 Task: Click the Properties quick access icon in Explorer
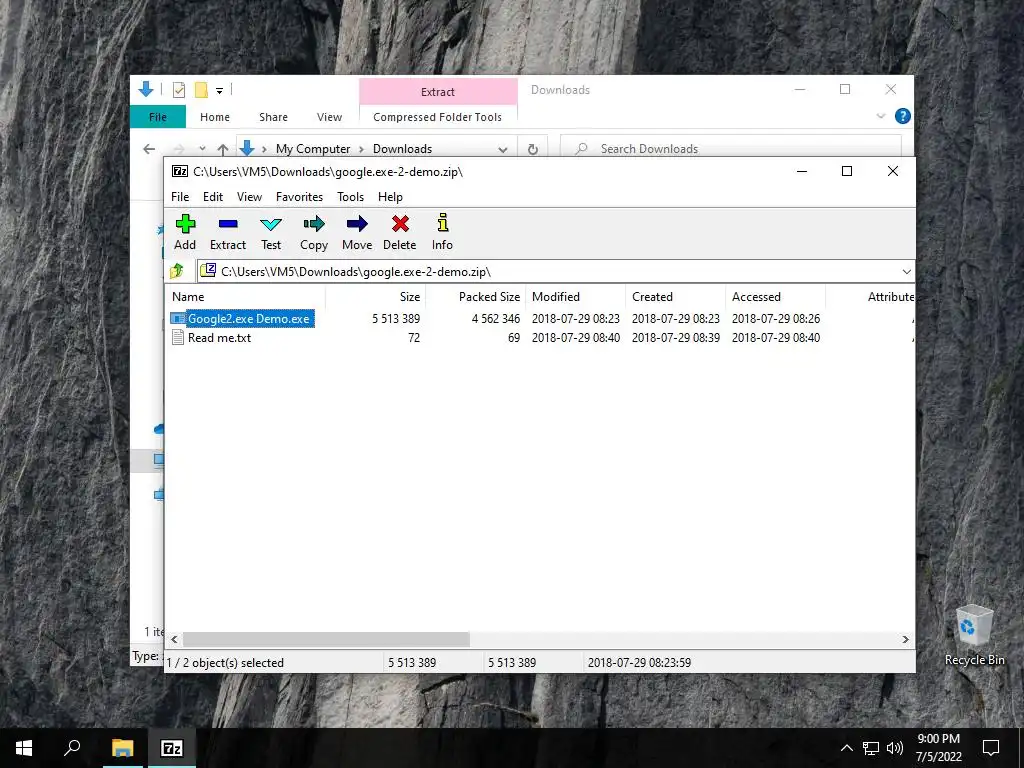178,90
